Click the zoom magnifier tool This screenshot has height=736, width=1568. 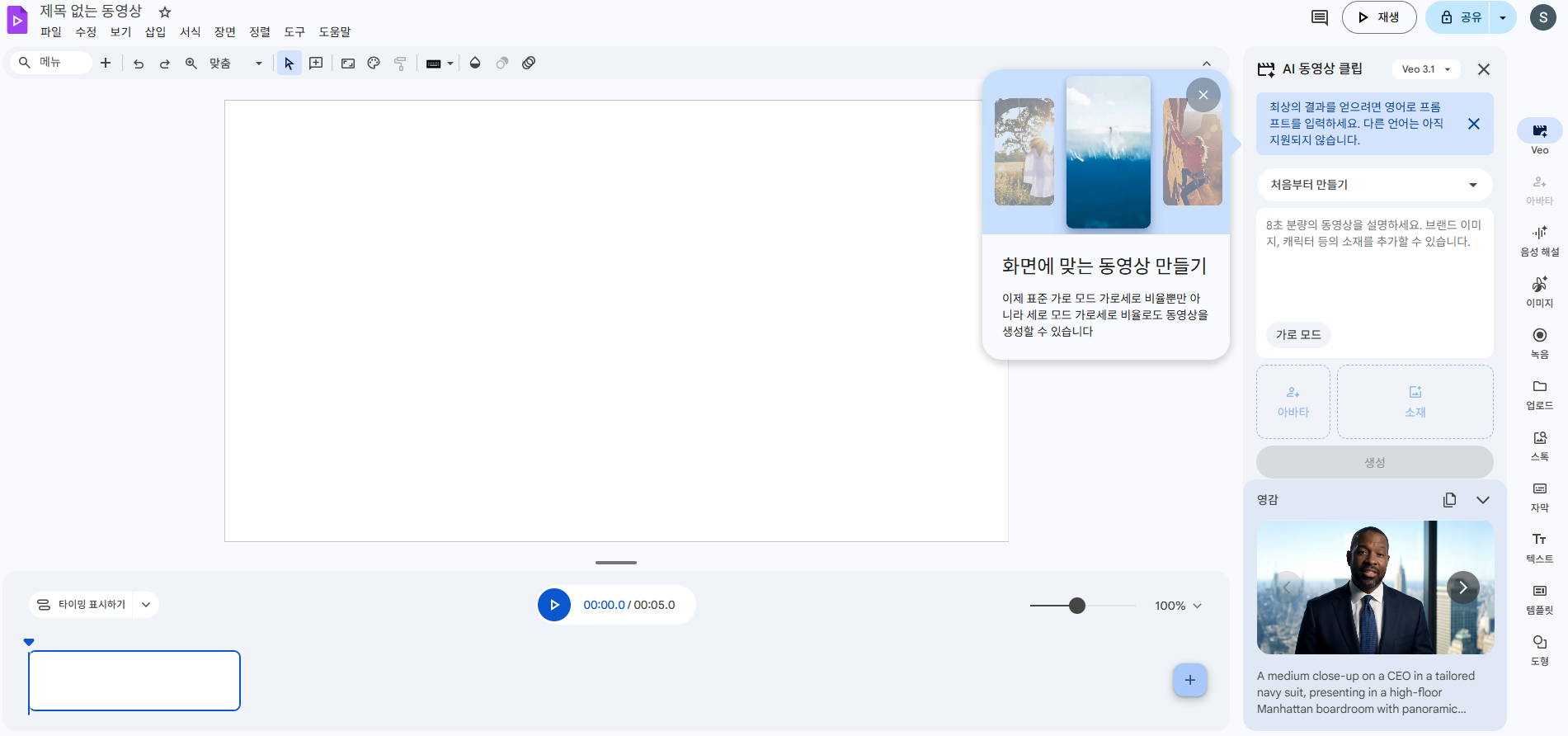point(191,64)
